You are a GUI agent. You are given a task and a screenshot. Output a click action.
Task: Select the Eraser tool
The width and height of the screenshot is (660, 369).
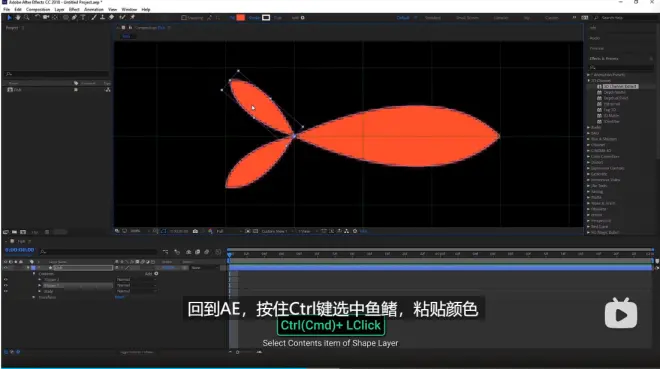pos(111,17)
